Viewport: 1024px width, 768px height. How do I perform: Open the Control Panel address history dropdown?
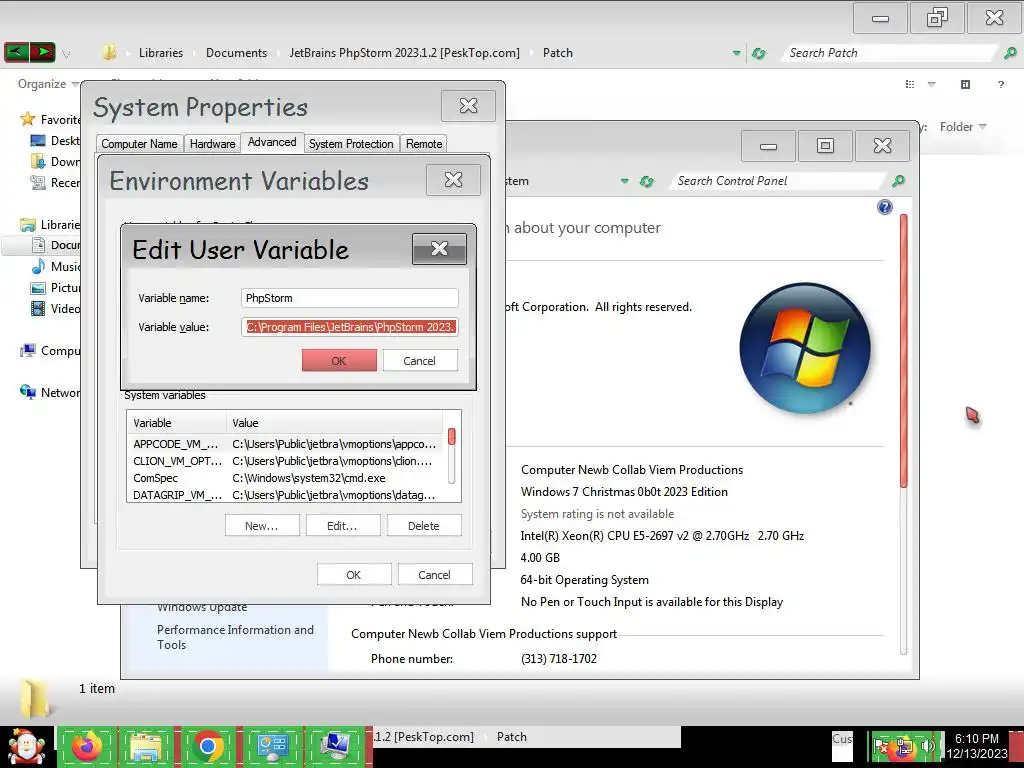point(624,182)
